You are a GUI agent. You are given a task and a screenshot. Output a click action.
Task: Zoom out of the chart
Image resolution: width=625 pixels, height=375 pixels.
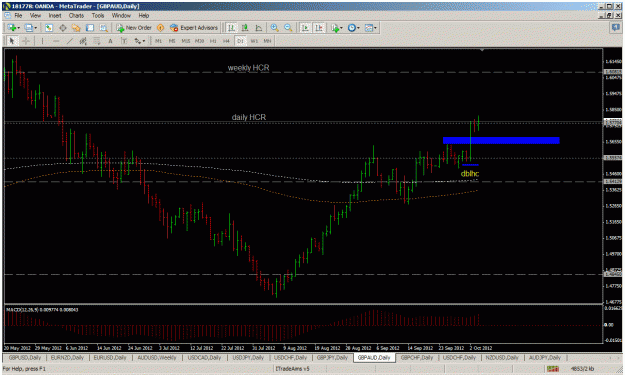click(x=288, y=27)
